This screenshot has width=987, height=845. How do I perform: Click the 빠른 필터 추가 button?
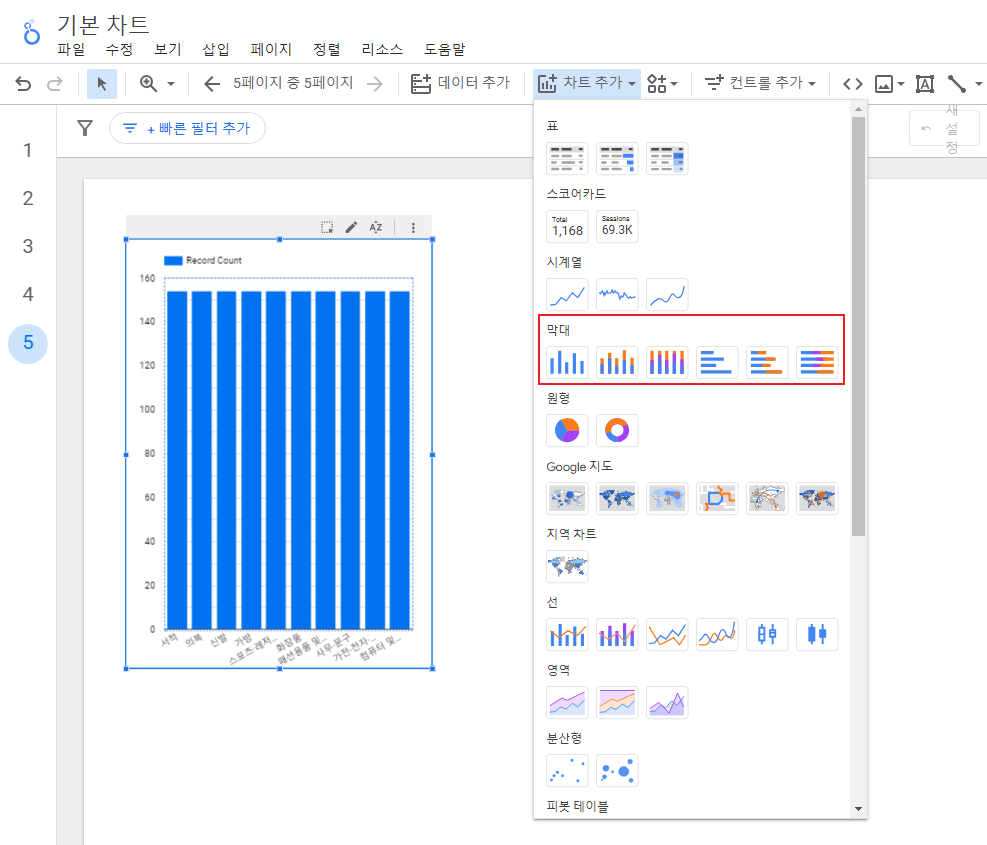pos(187,128)
